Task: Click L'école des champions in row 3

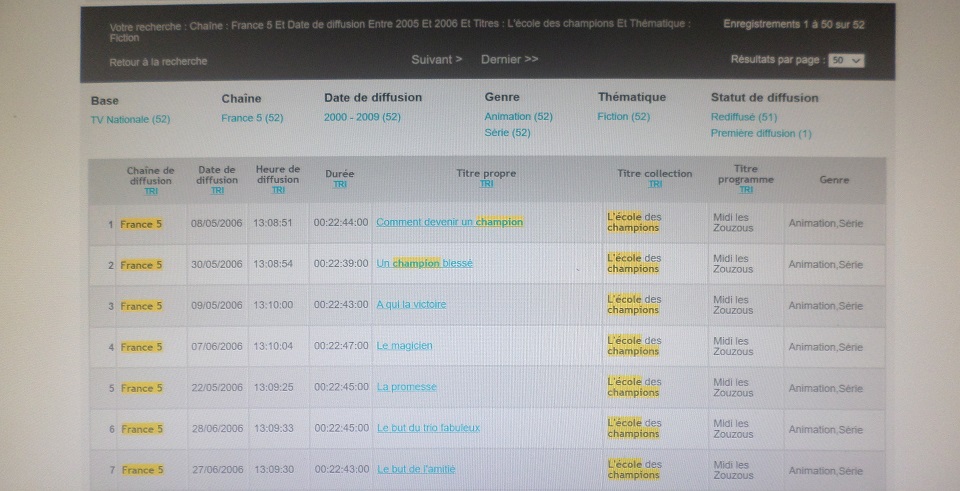Action: [634, 305]
